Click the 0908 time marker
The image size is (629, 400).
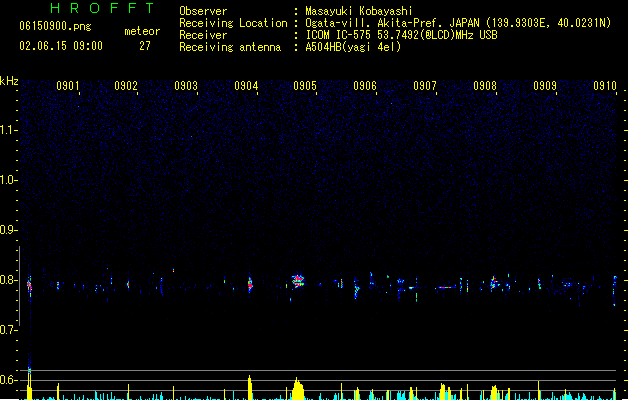[x=485, y=86]
